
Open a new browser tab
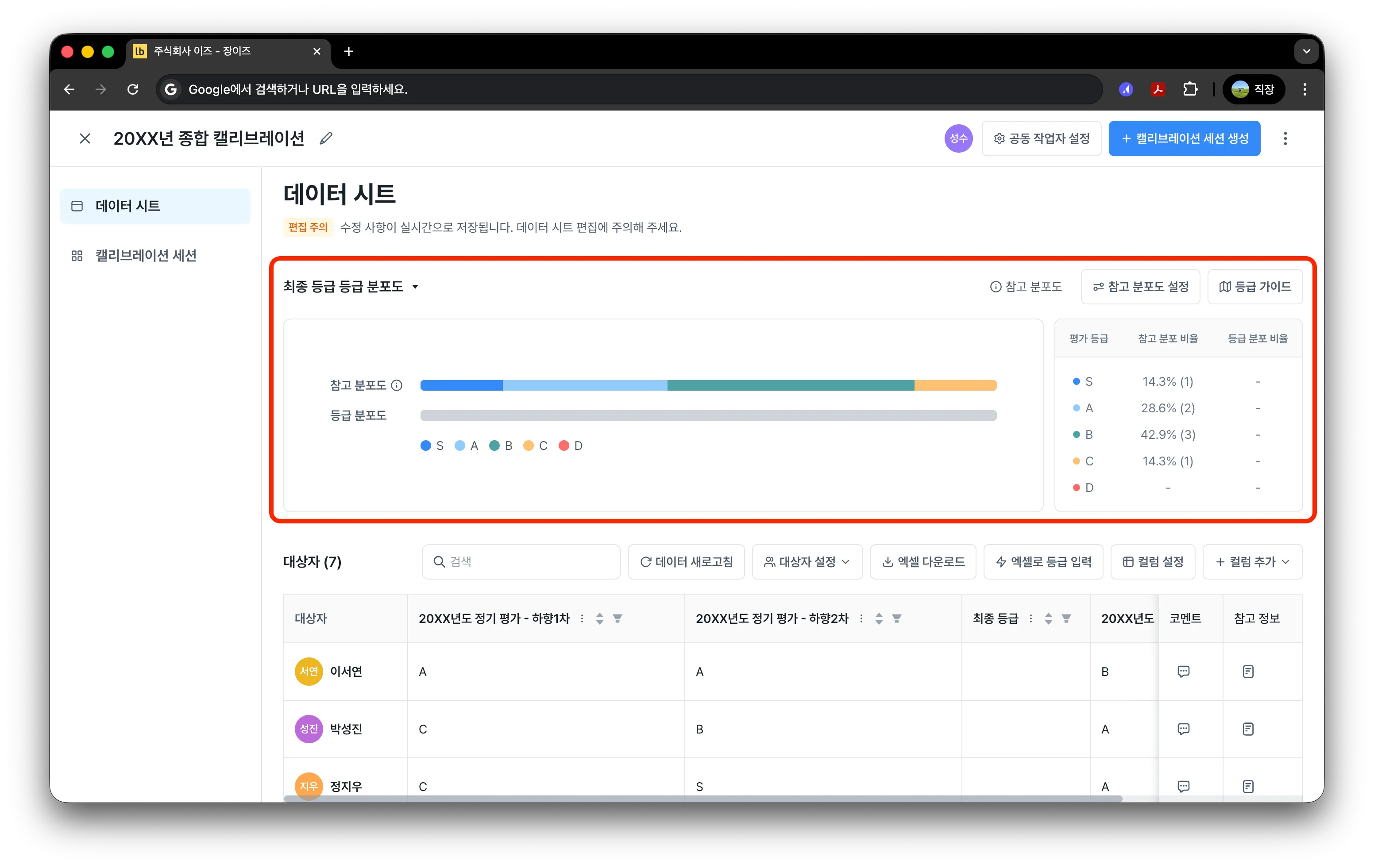[x=349, y=51]
